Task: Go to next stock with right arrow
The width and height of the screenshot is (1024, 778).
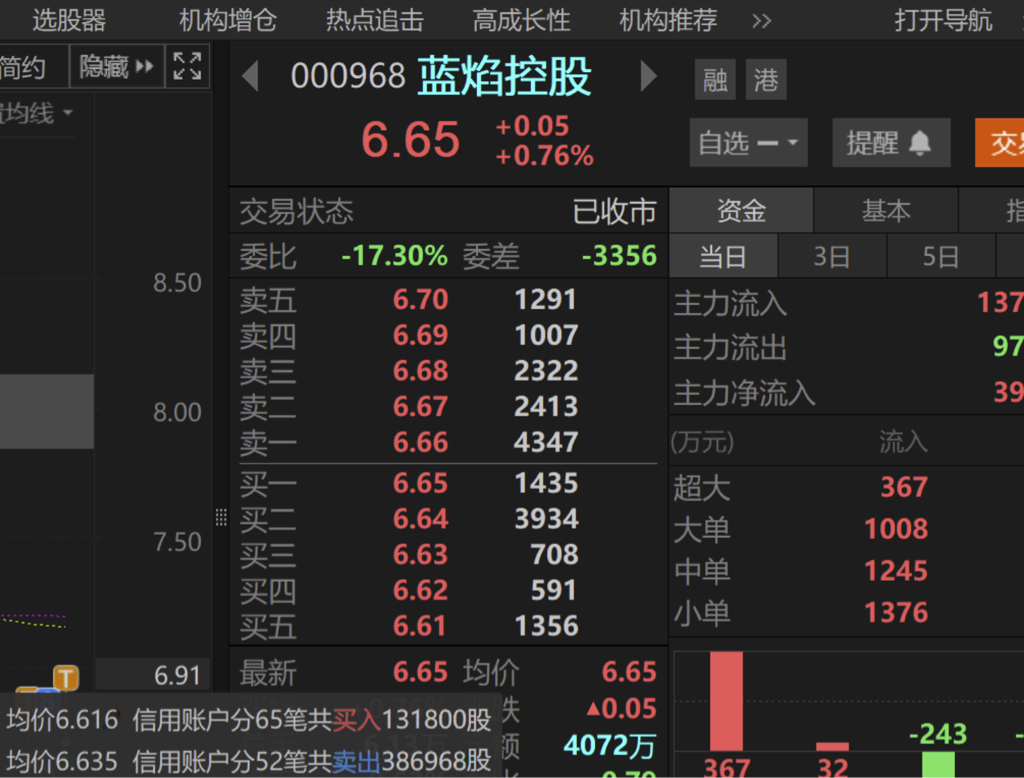Action: [x=648, y=76]
